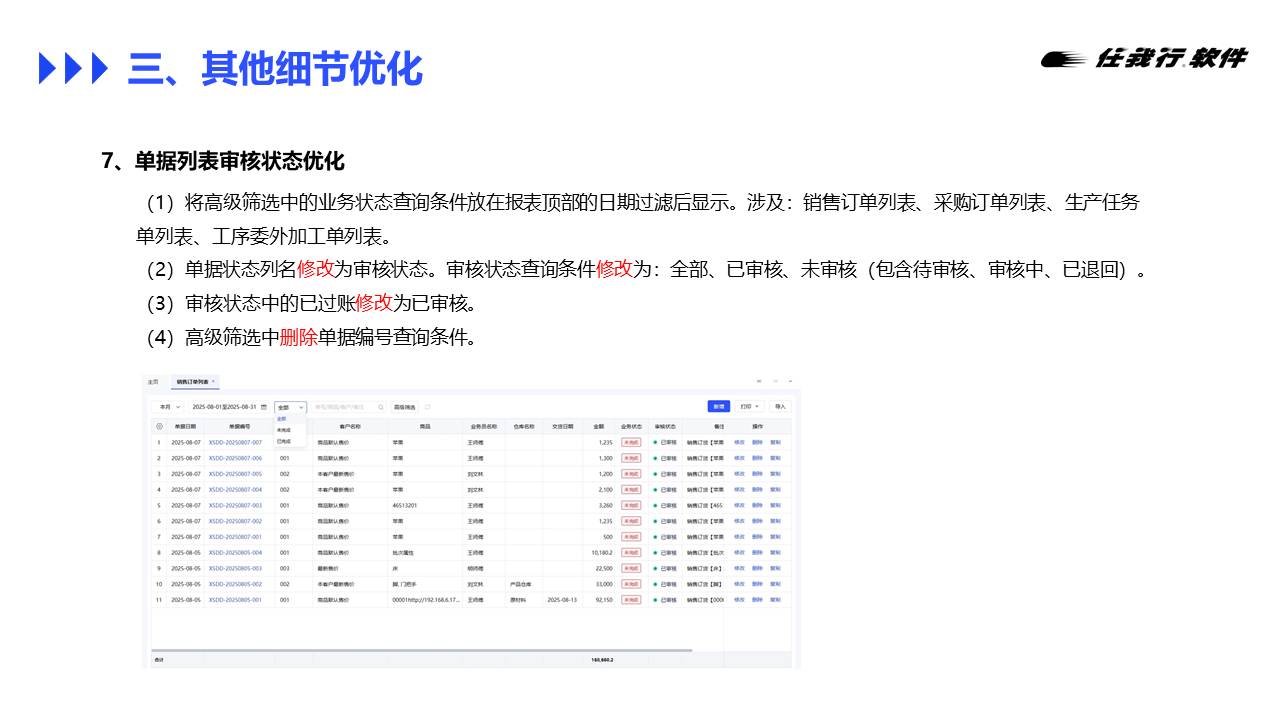
Task: Expand the 打印 dropdown button
Action: (750, 407)
